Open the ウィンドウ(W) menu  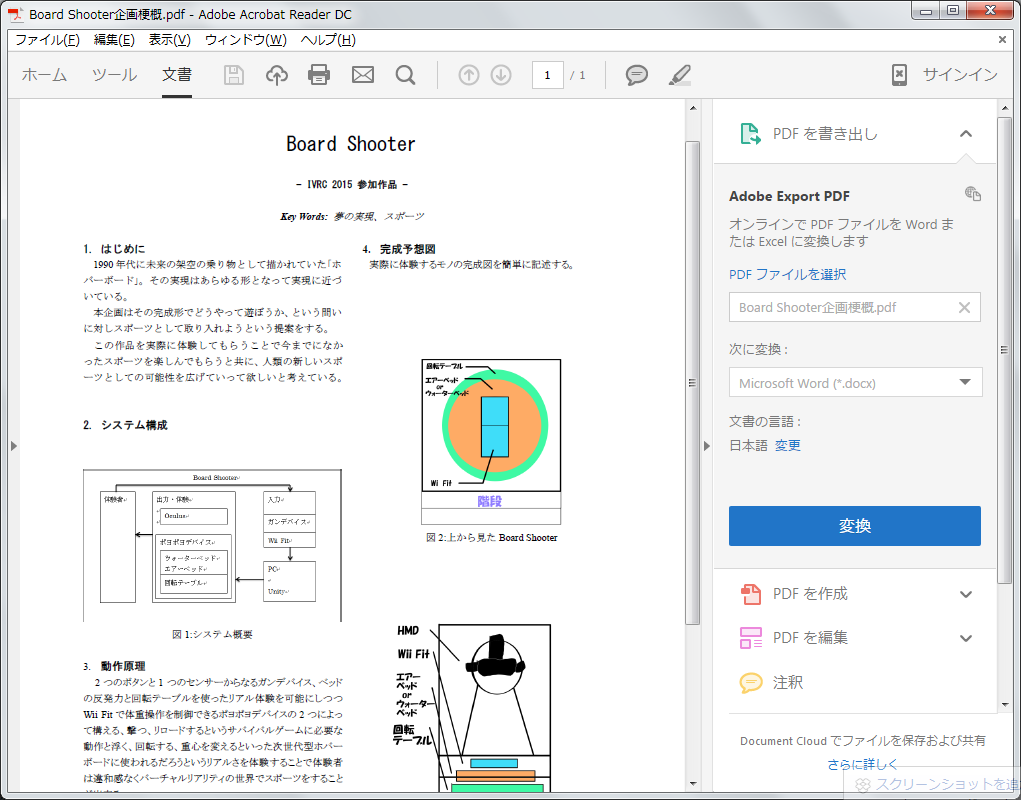245,40
